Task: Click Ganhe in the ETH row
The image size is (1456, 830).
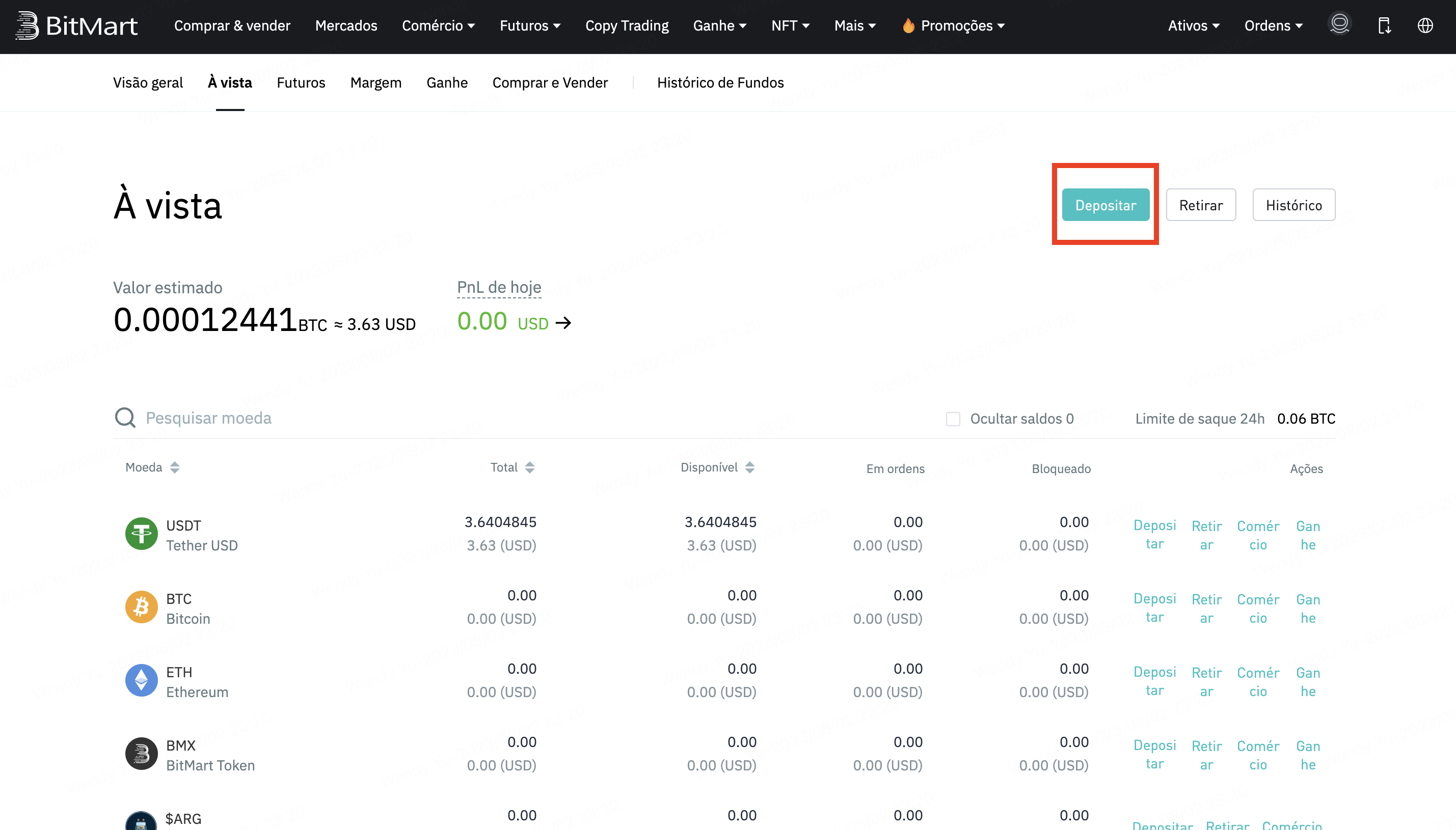Action: pyautogui.click(x=1308, y=682)
